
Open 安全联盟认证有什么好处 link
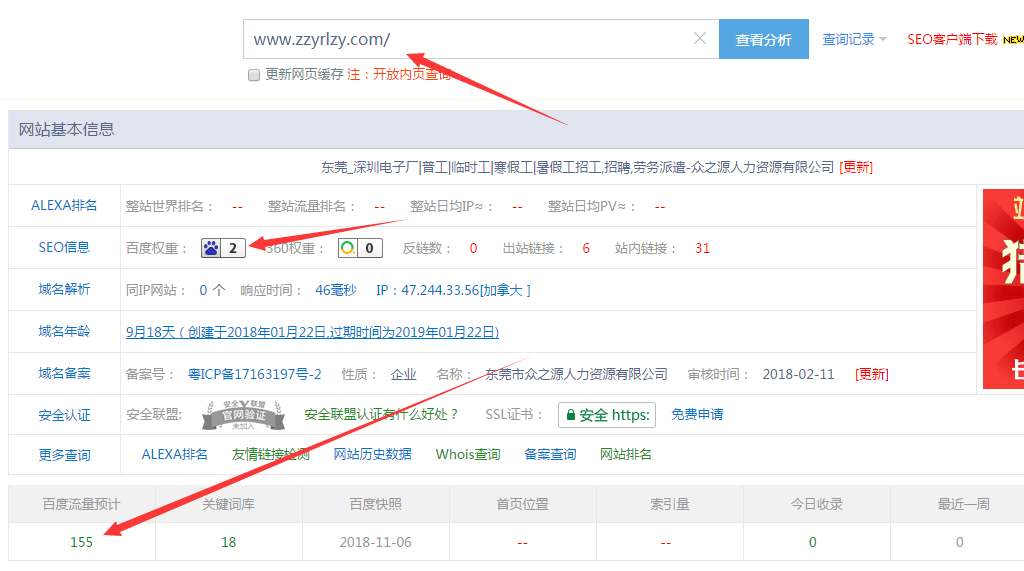381,414
